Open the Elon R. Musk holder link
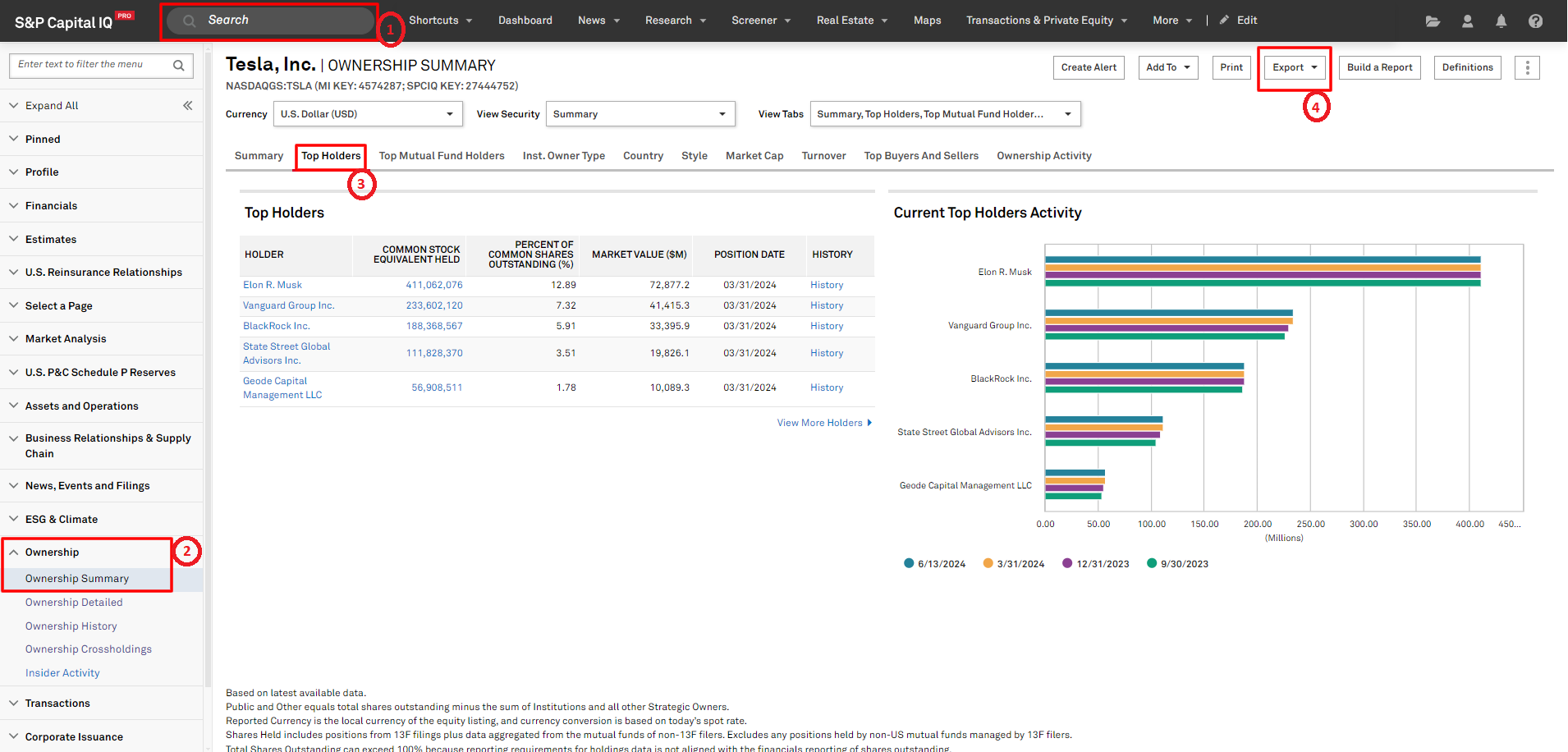The height and width of the screenshot is (752, 1568). pyautogui.click(x=273, y=285)
